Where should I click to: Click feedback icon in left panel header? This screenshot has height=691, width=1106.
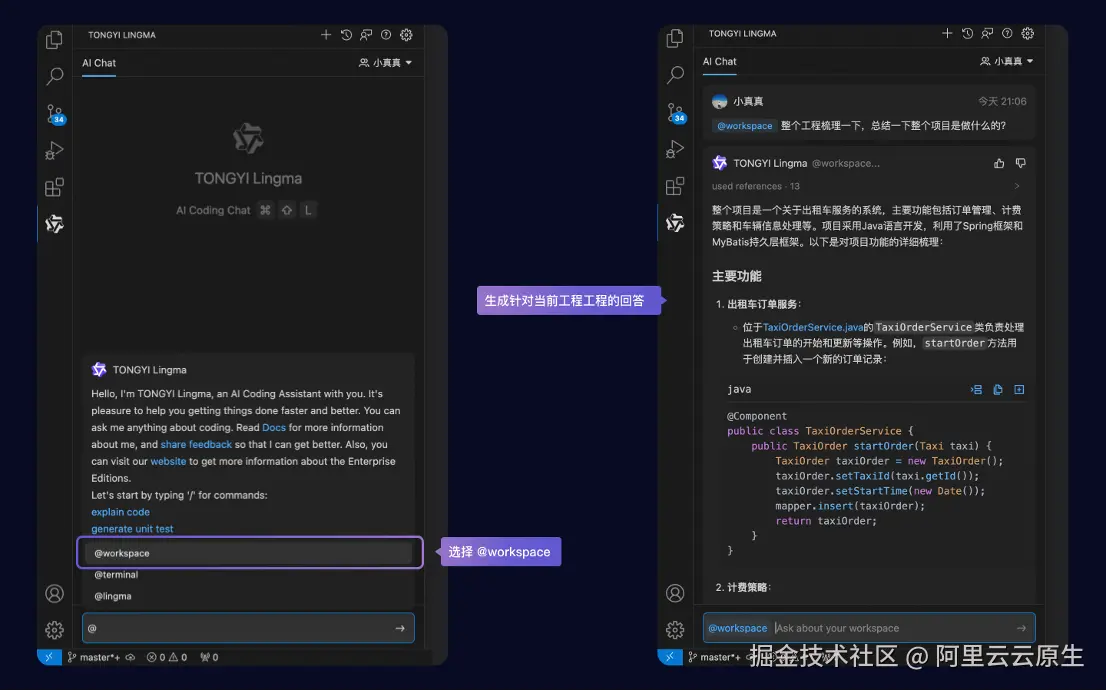click(366, 35)
